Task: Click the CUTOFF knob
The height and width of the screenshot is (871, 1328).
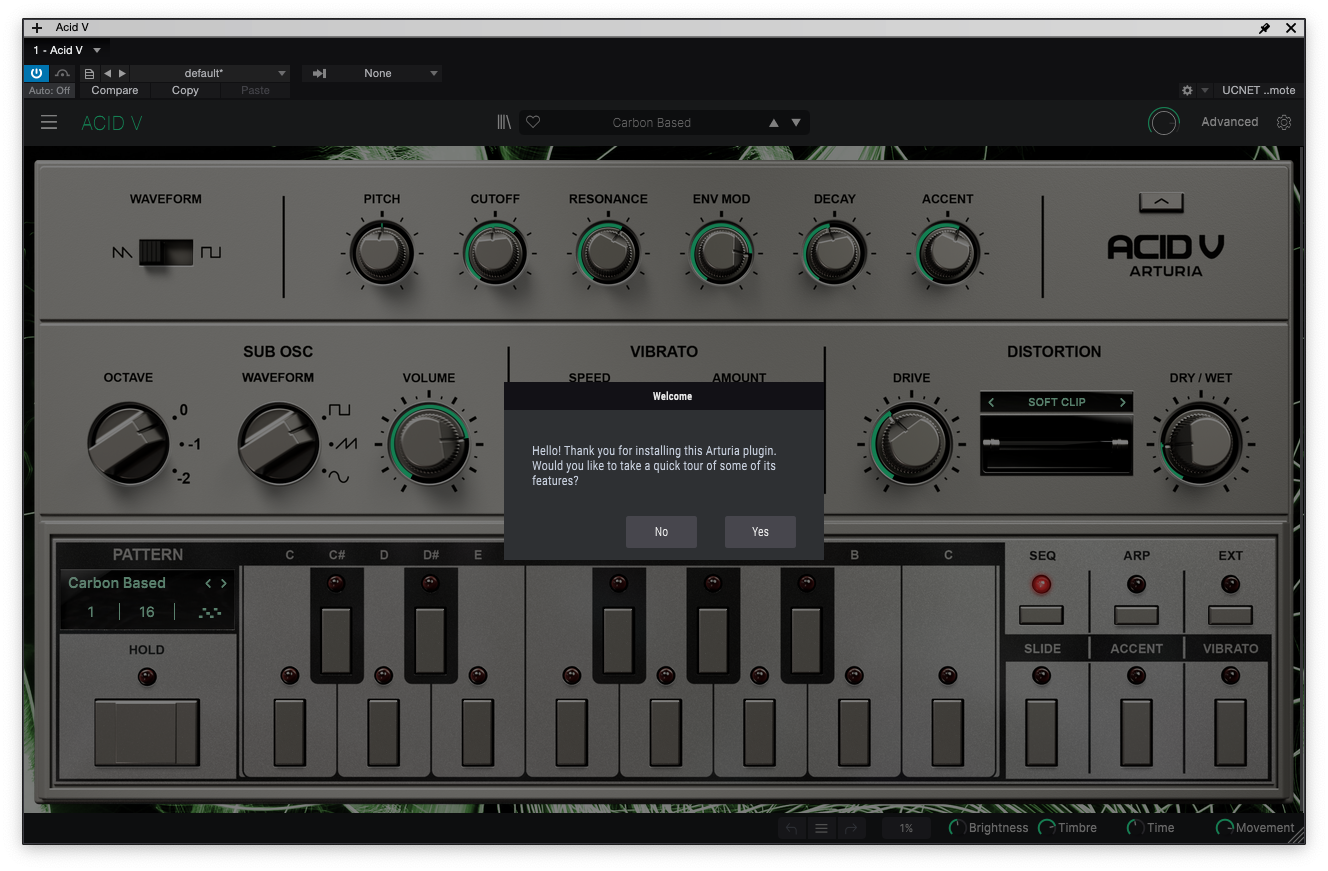Action: tap(495, 254)
